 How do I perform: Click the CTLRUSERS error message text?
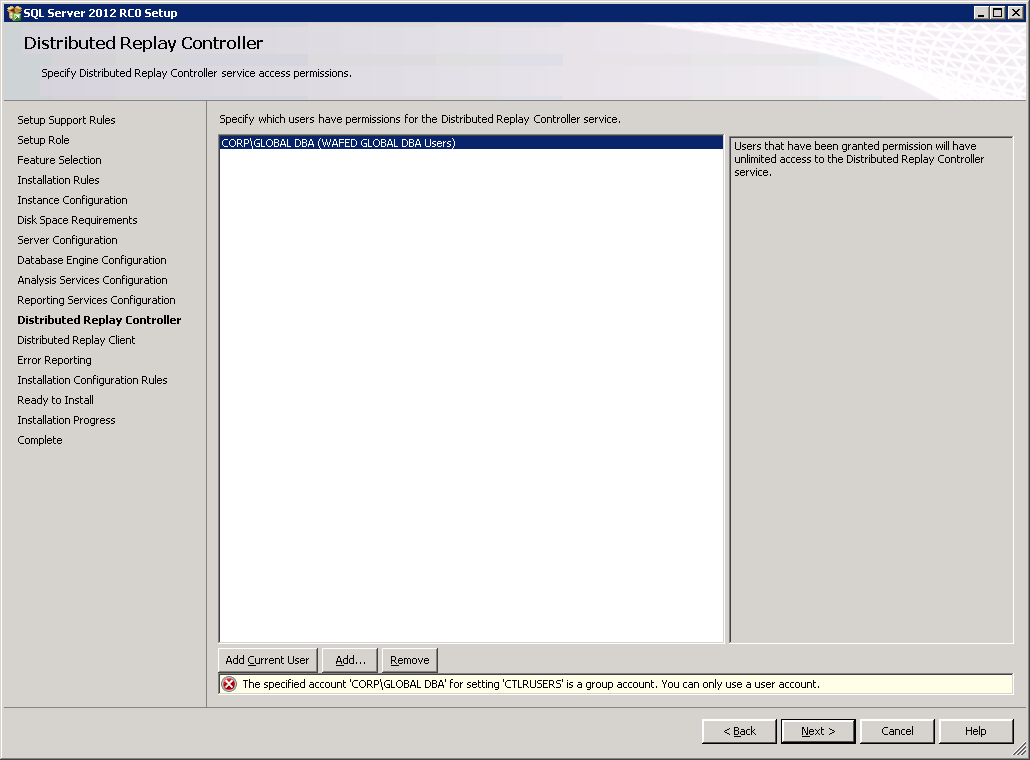(530, 685)
